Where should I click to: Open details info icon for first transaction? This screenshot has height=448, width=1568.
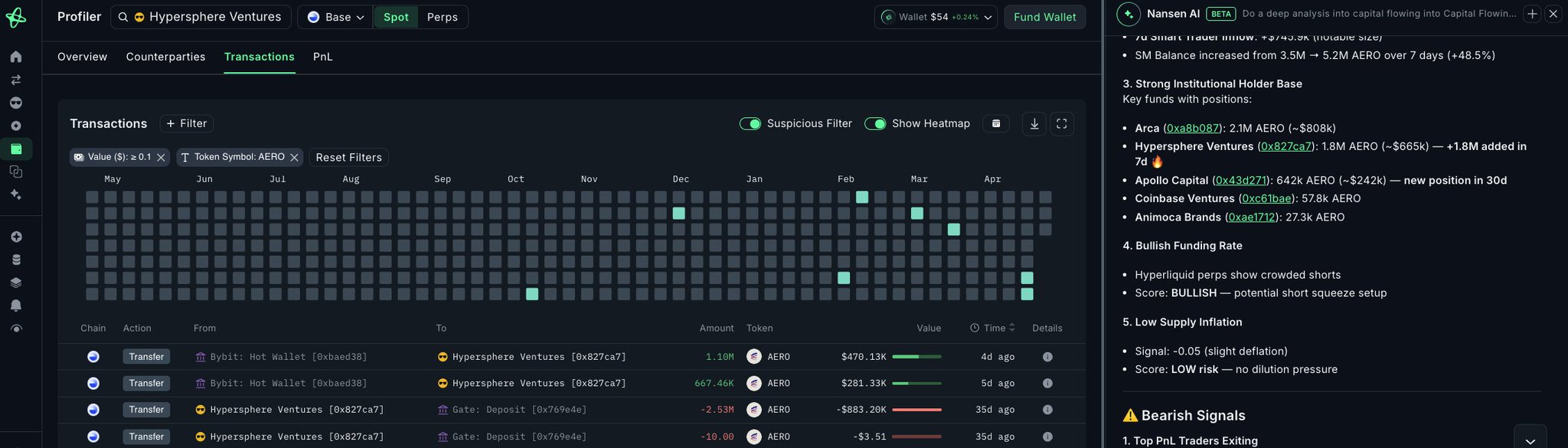(1047, 357)
